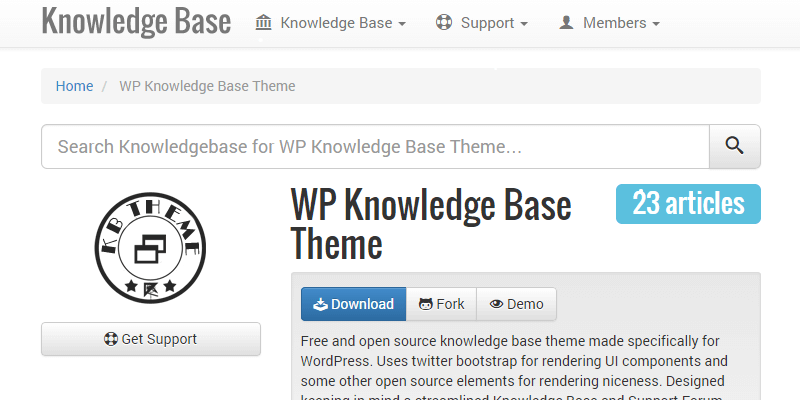Click the Fork button
The width and height of the screenshot is (800, 400).
[441, 304]
